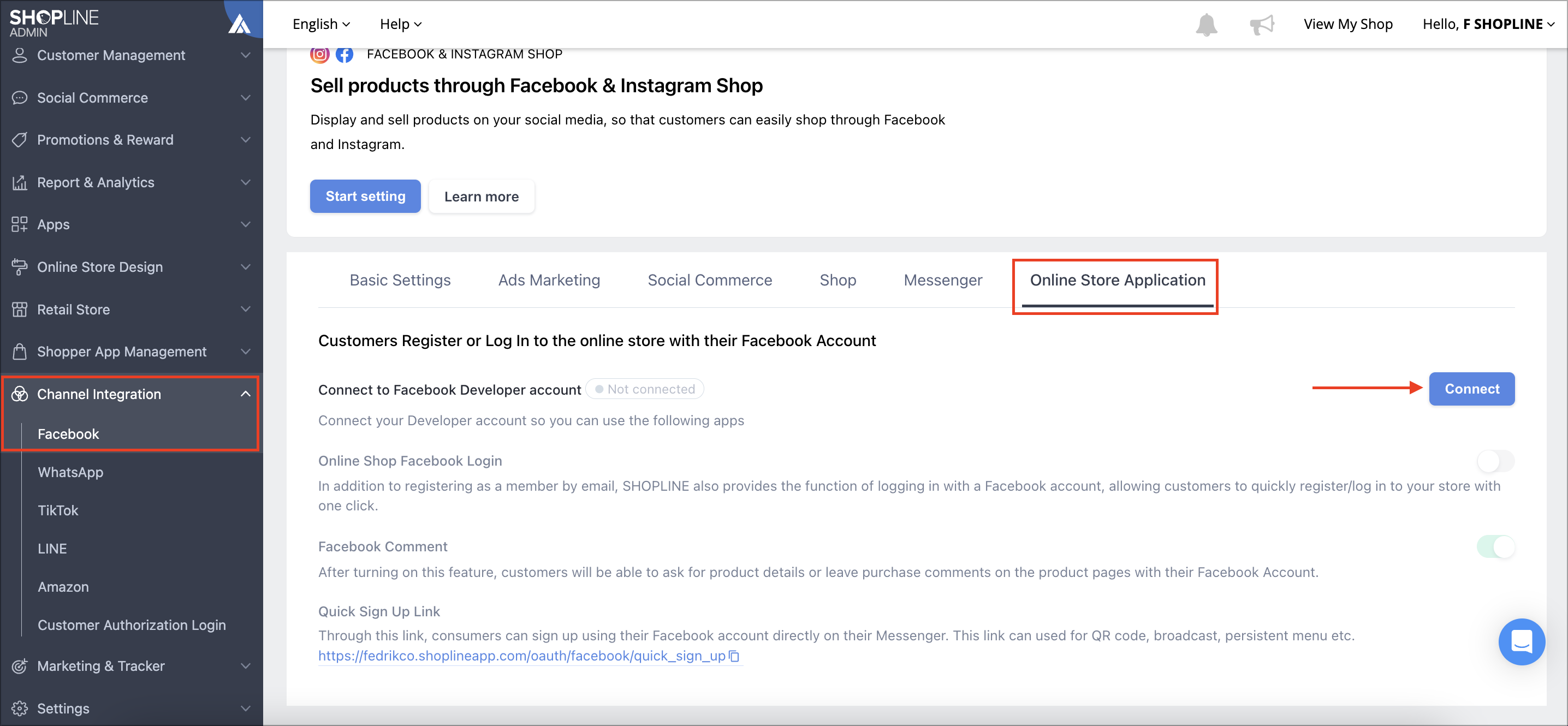Expand Apps sidebar chevron

pos(245,224)
